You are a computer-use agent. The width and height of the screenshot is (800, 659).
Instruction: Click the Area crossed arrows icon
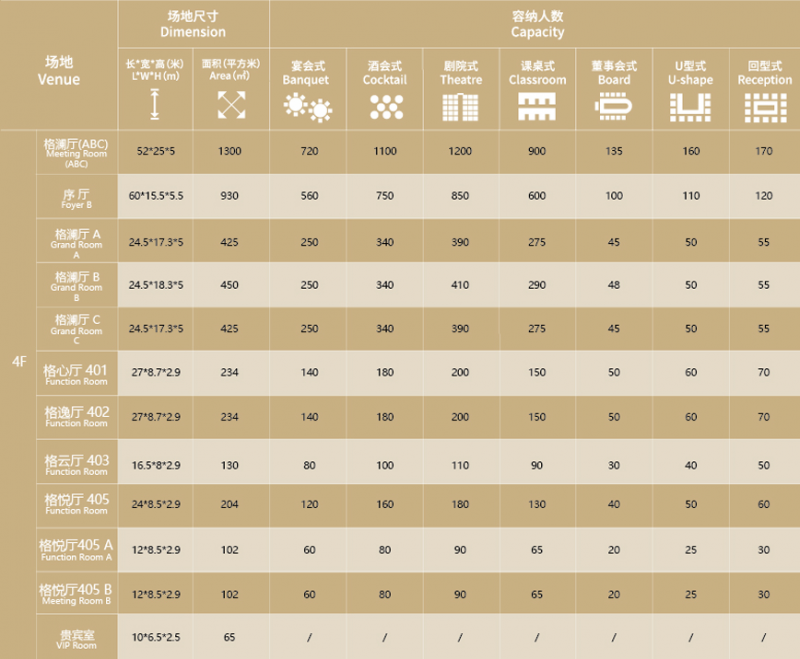click(x=232, y=105)
